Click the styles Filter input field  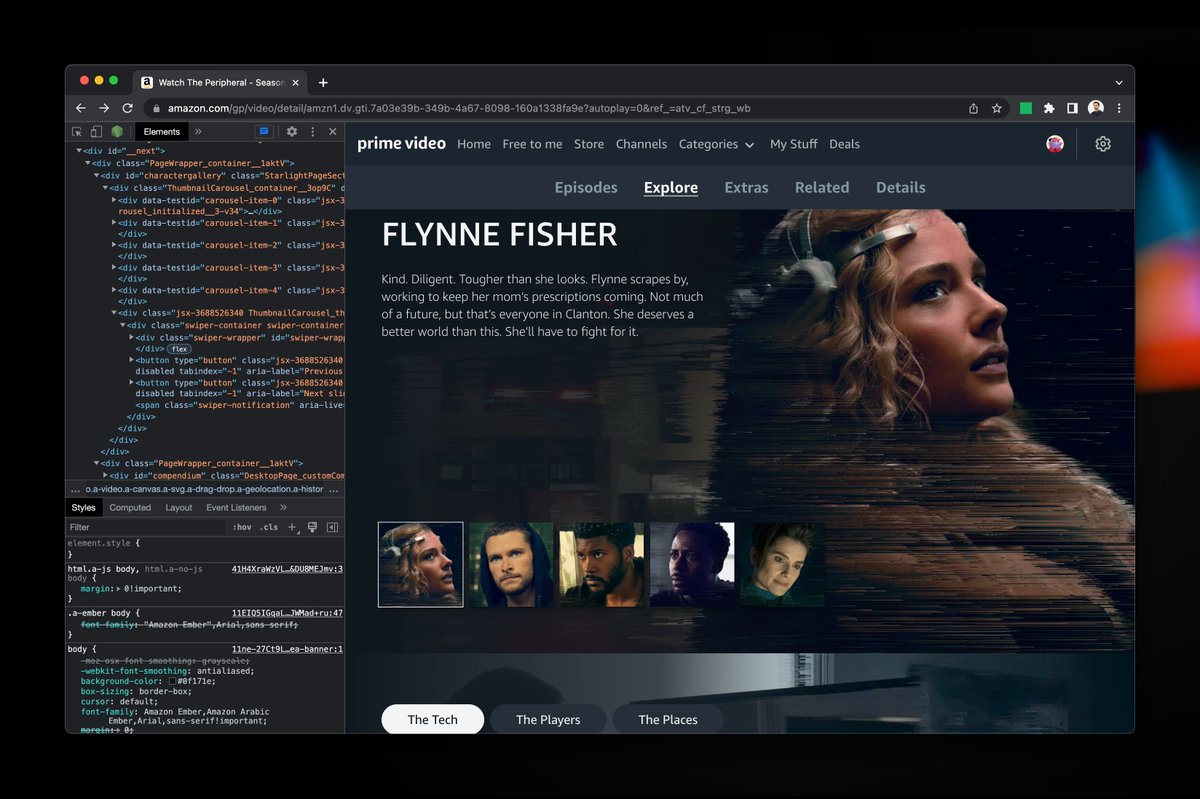pyautogui.click(x=145, y=527)
